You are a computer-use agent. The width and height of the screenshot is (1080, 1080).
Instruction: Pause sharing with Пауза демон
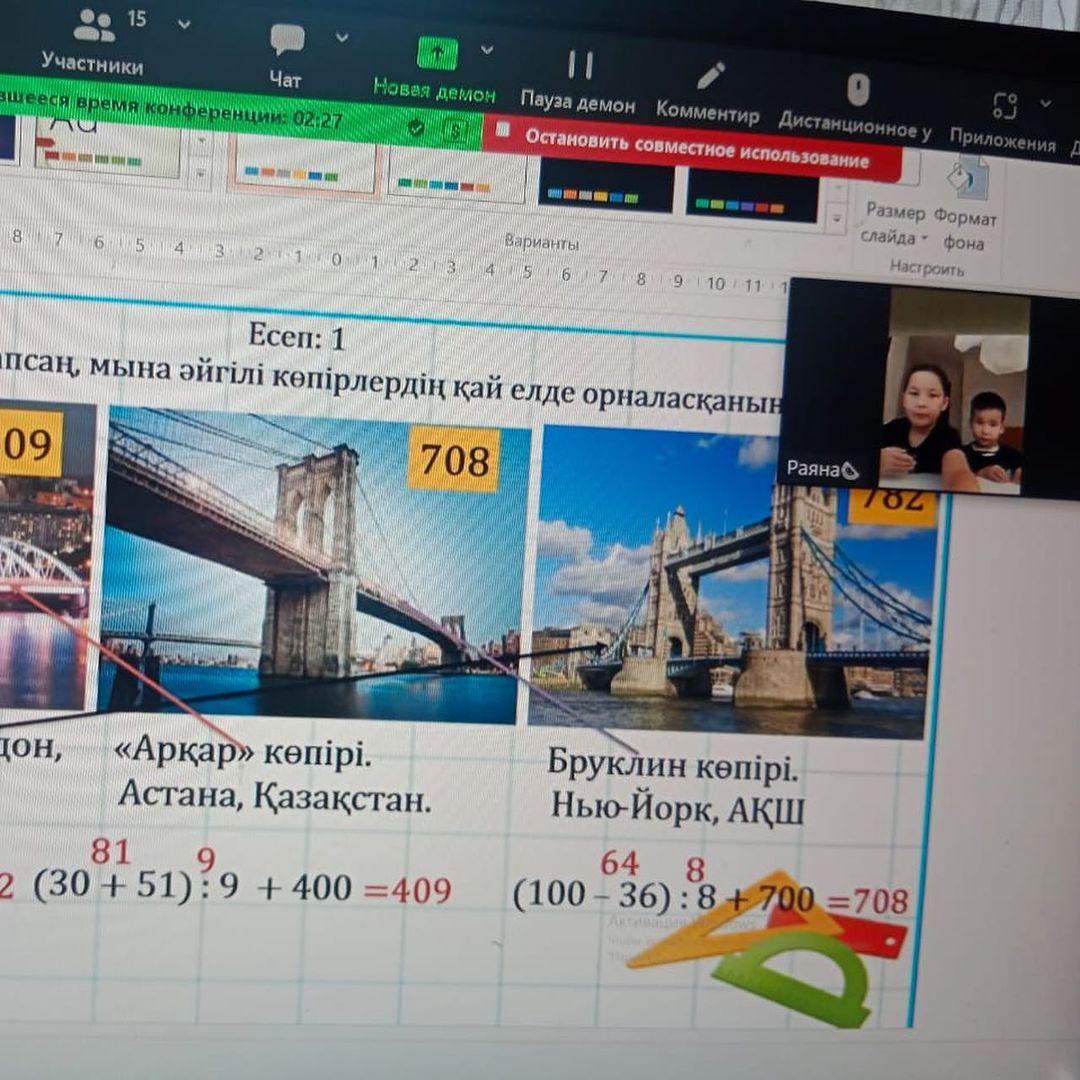(578, 83)
